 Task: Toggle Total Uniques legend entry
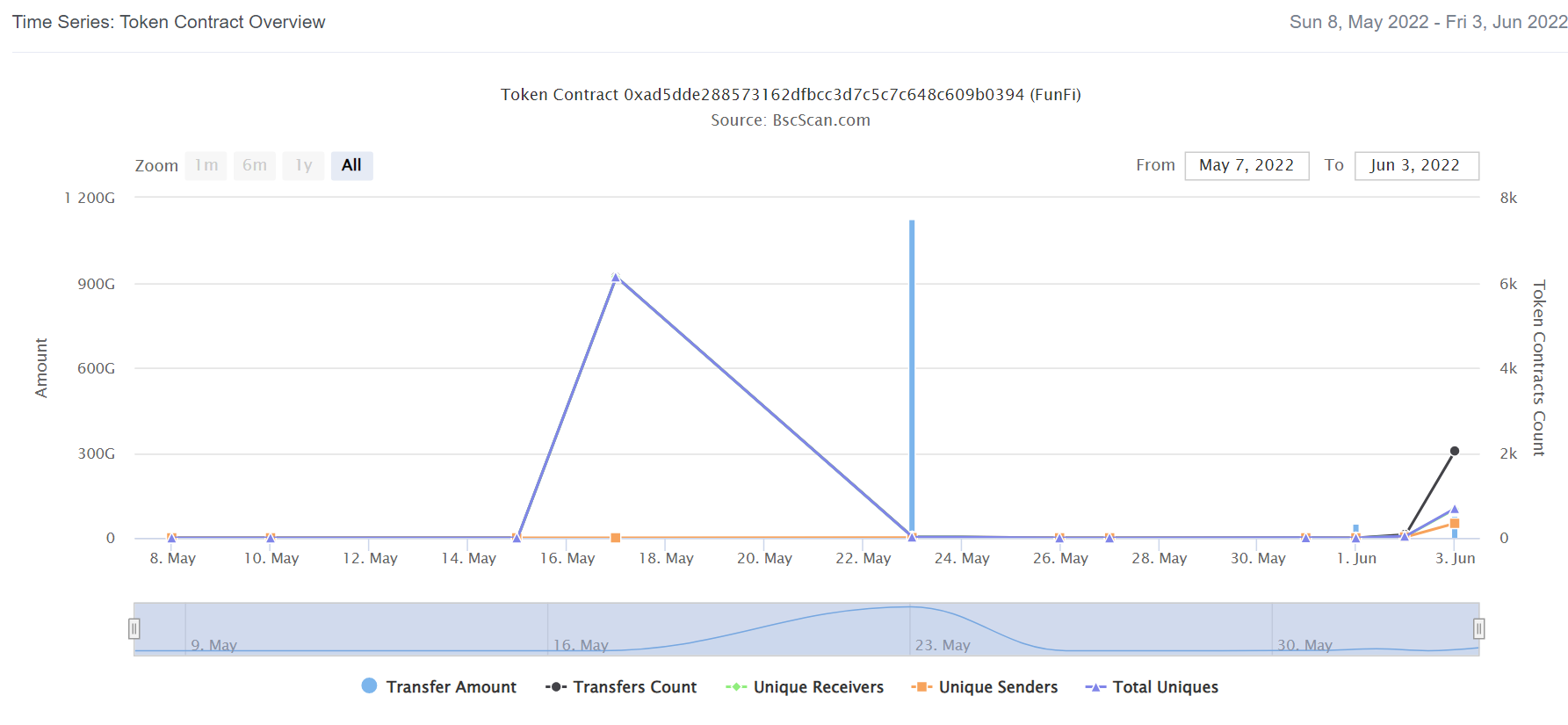[x=1152, y=687]
